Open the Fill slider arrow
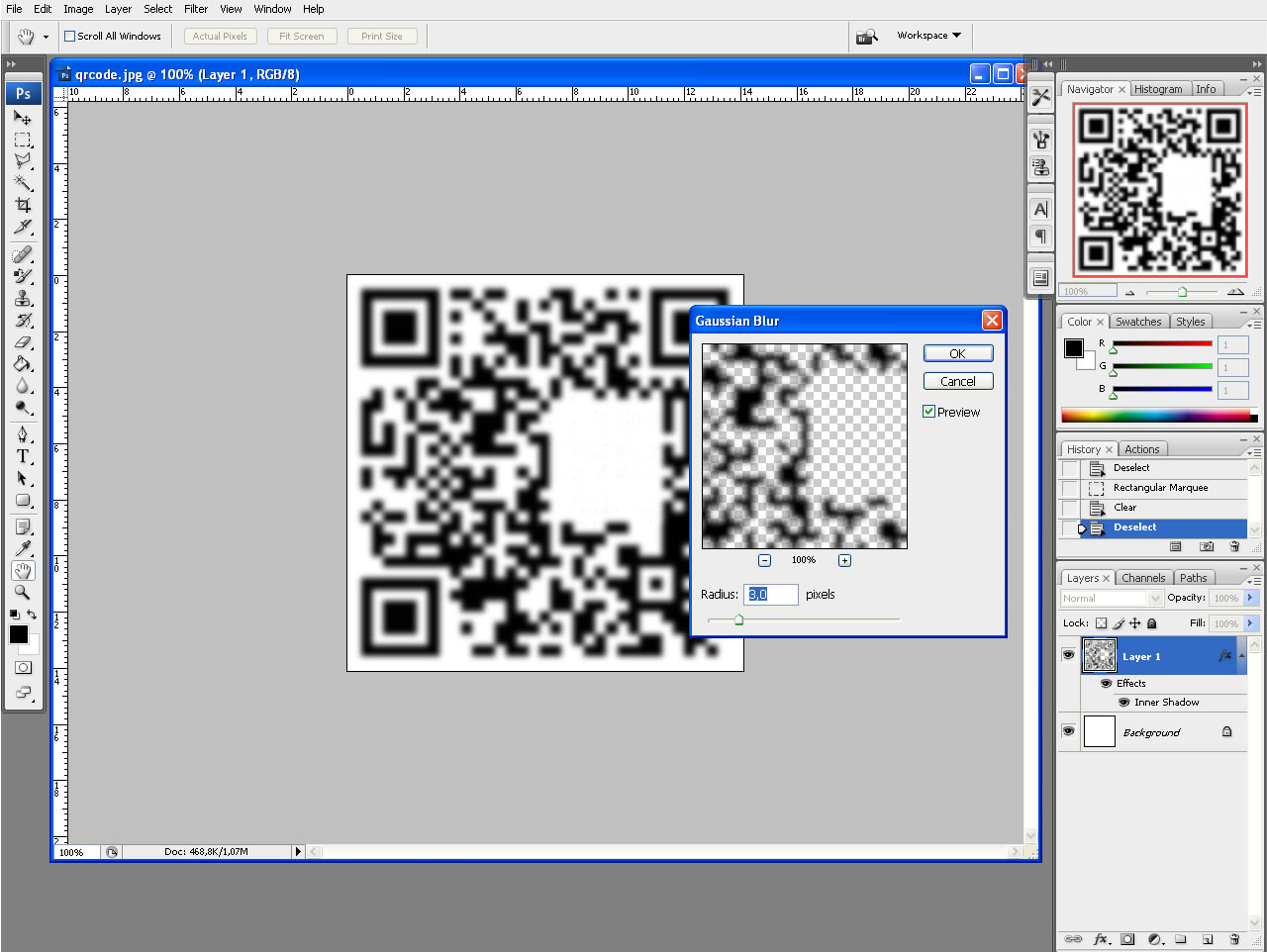The height and width of the screenshot is (952, 1267). (1251, 623)
